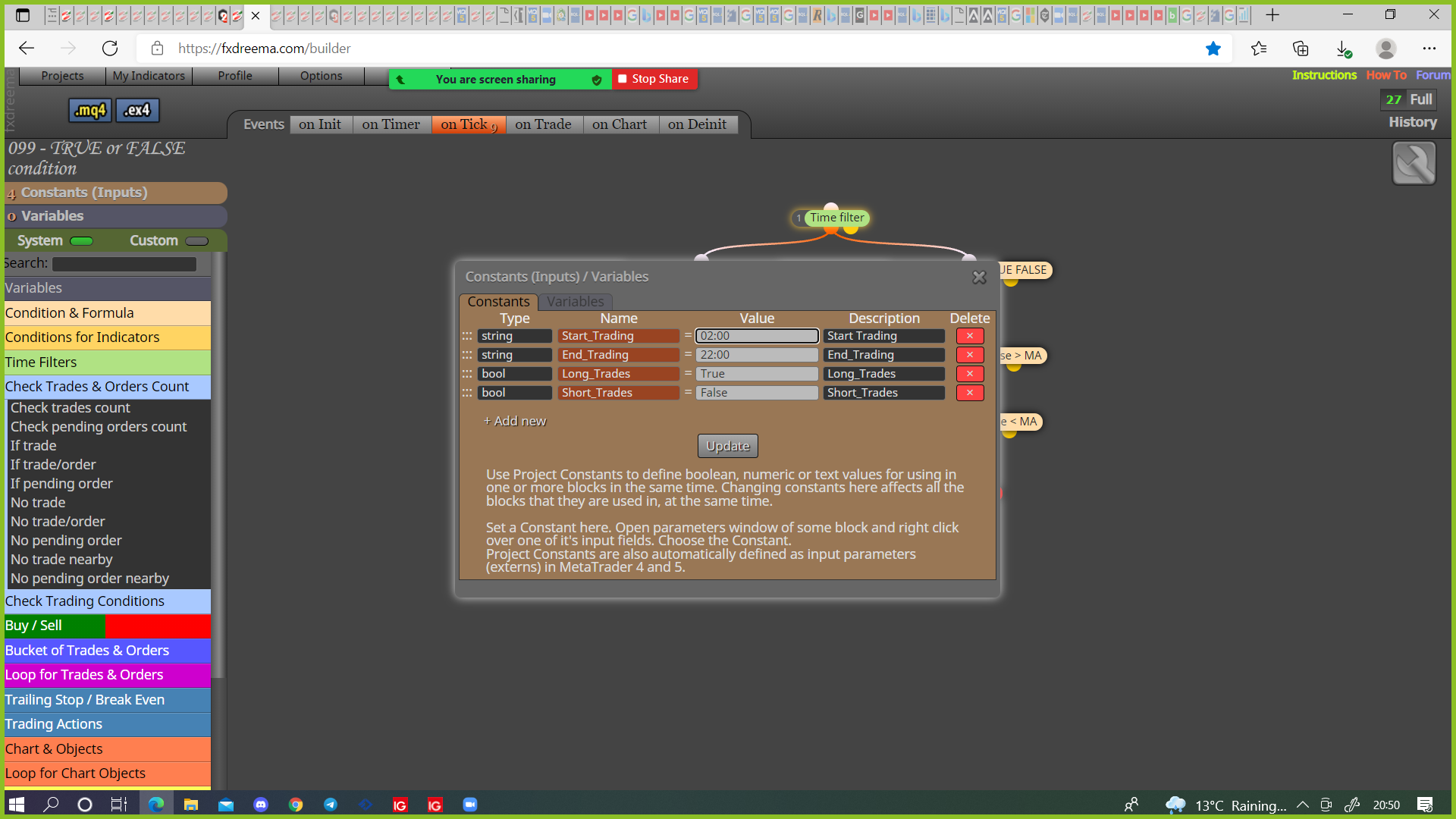
Task: Grab the Start_Trading row drag handle
Action: coord(467,336)
